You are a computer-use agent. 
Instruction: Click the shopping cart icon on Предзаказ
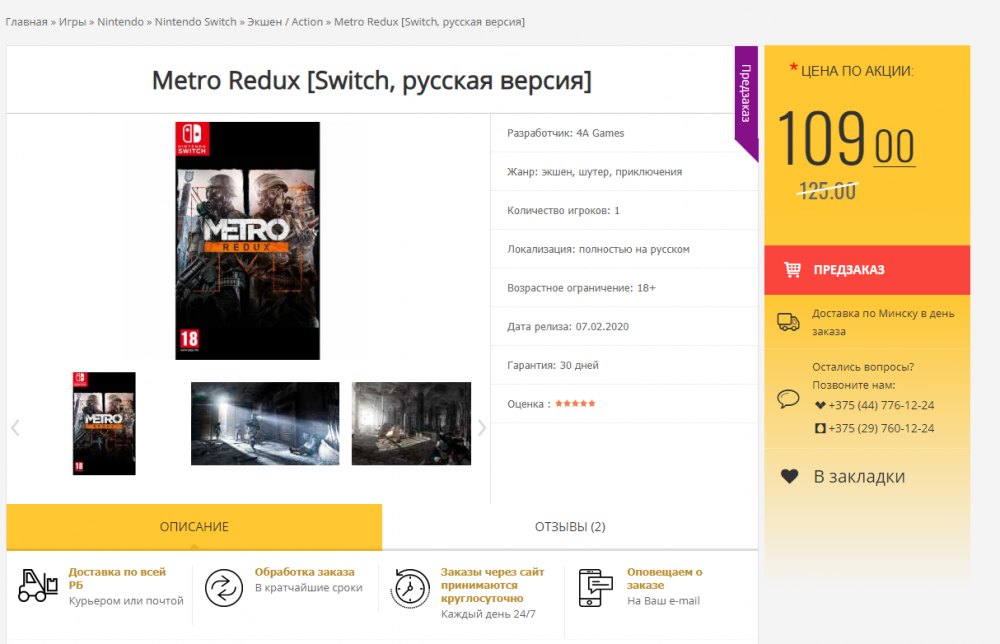pyautogui.click(x=792, y=270)
